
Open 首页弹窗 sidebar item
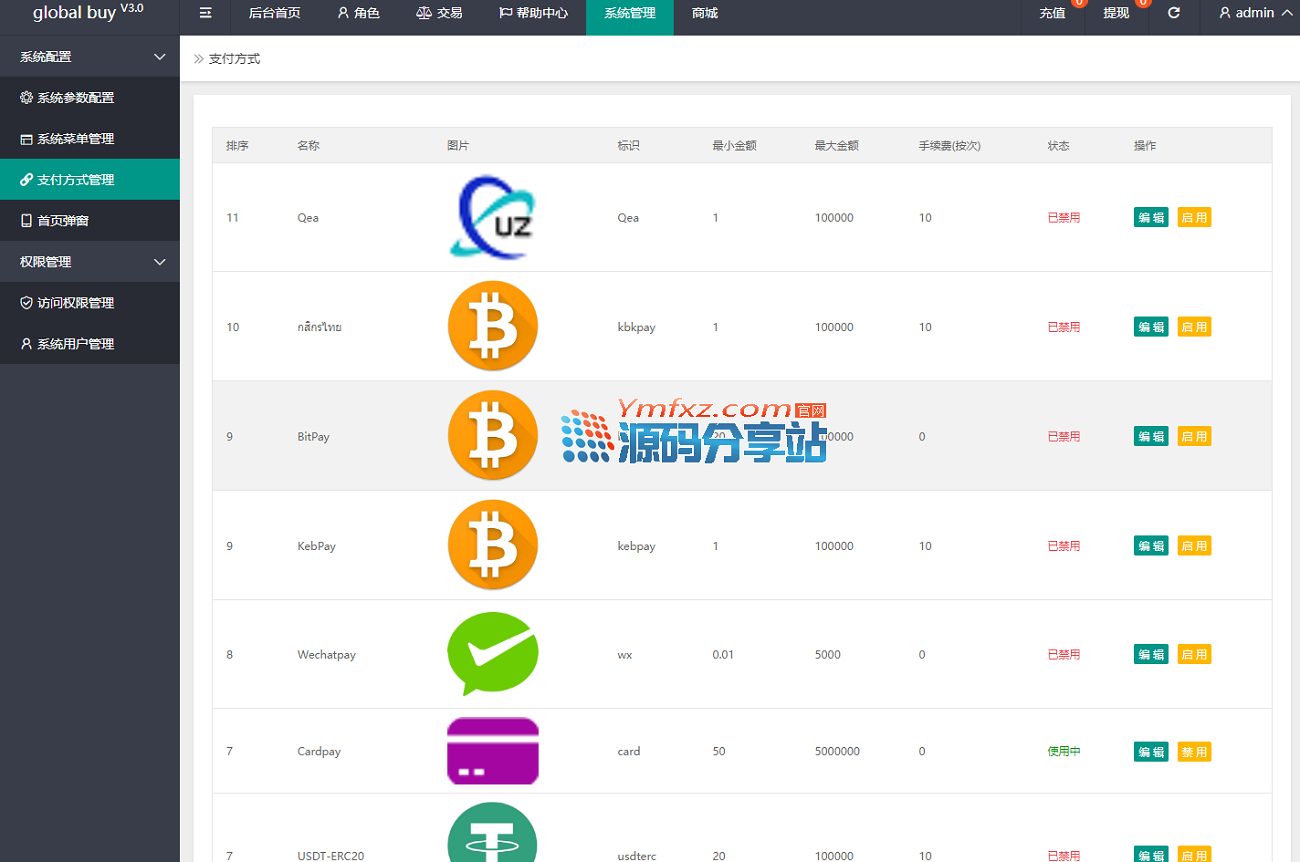tap(62, 221)
